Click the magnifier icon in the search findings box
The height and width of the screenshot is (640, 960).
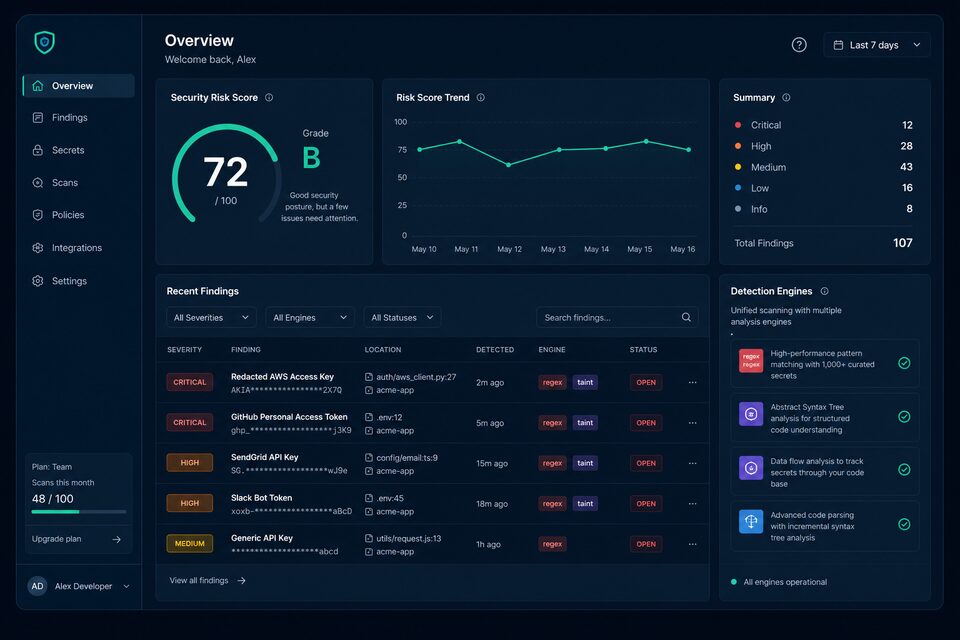pos(686,317)
